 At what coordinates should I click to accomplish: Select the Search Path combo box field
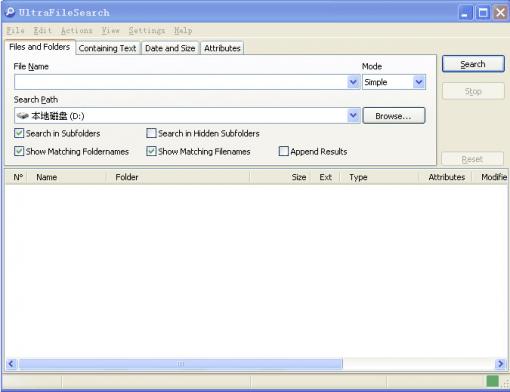[x=187, y=116]
